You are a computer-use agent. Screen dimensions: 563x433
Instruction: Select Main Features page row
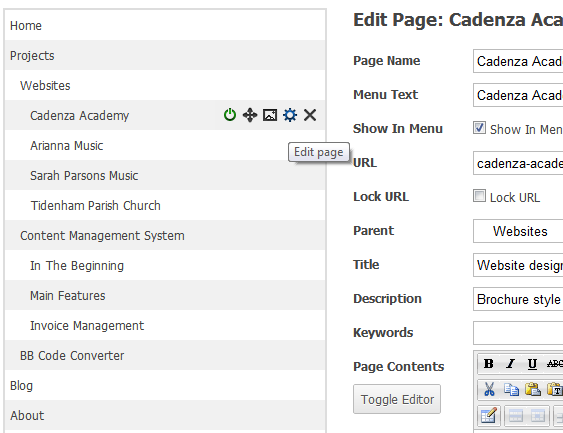coord(165,295)
